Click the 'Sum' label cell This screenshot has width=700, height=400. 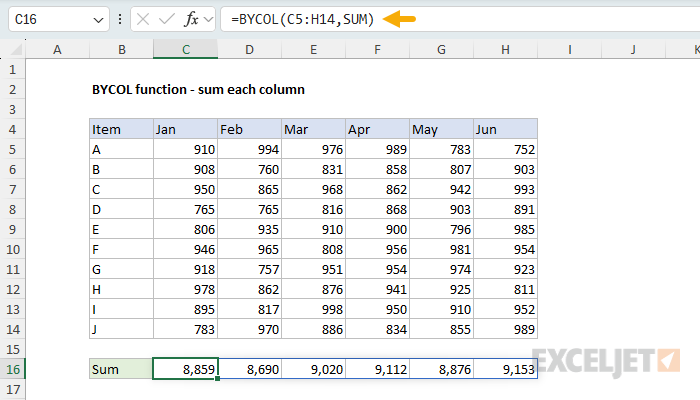click(121, 369)
